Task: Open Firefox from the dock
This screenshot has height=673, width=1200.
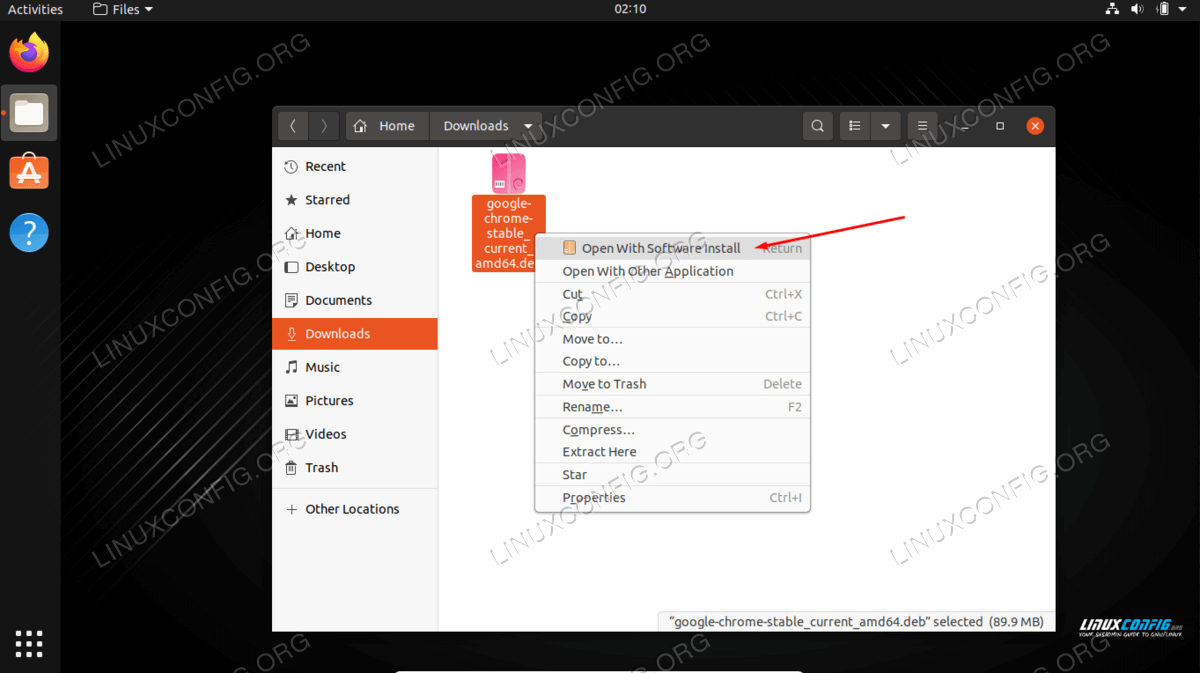Action: click(29, 53)
